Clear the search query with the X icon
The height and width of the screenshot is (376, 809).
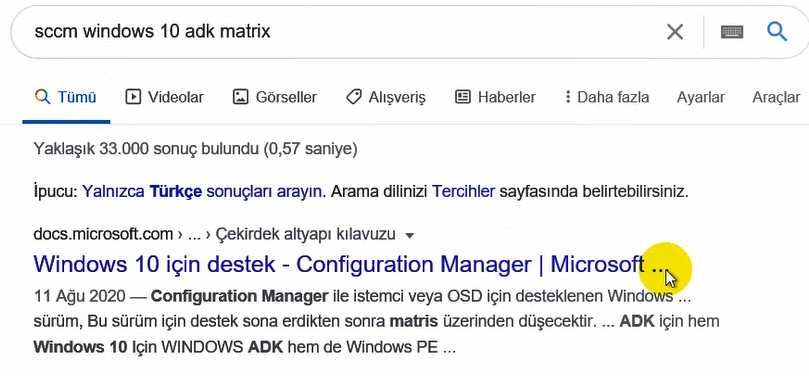[675, 32]
